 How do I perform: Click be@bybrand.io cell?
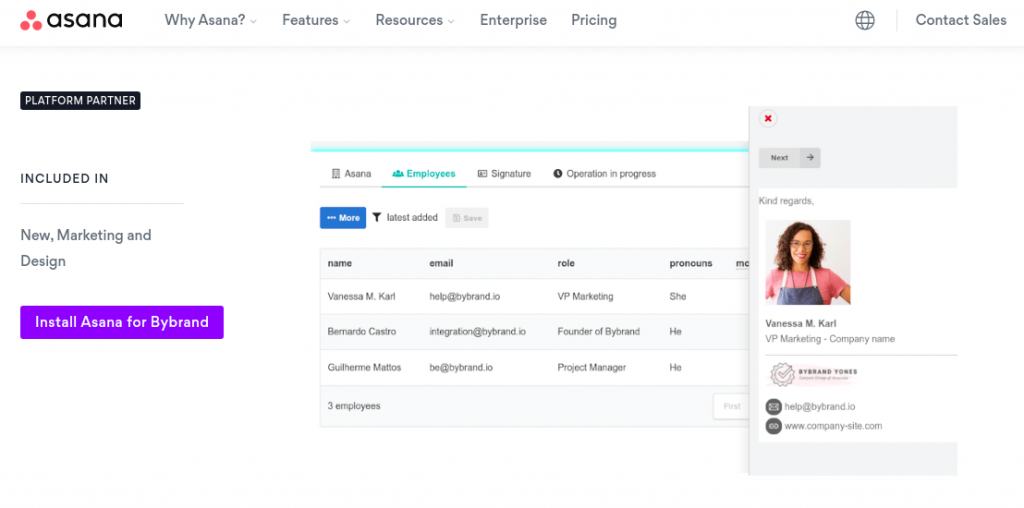[461, 368]
